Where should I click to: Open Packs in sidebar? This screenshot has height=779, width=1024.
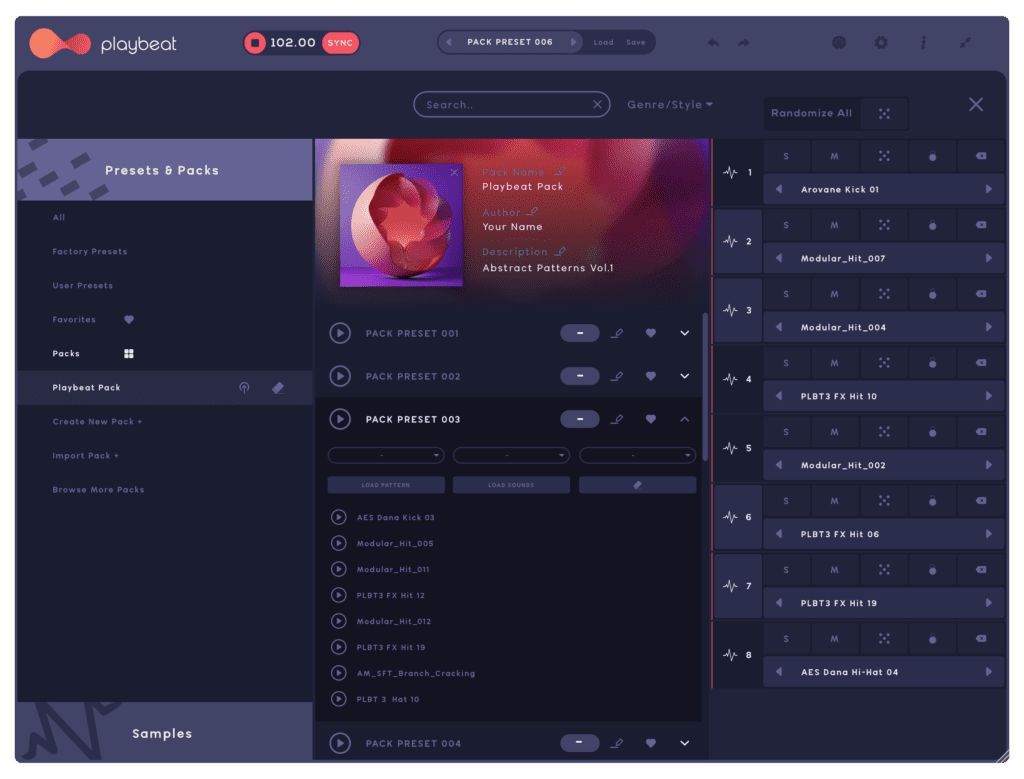coord(66,353)
